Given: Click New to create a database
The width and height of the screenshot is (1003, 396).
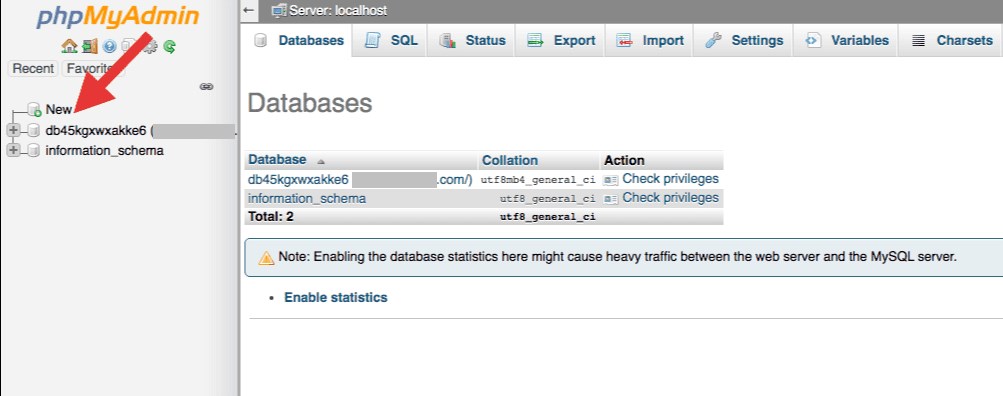Looking at the screenshot, I should click(x=59, y=109).
